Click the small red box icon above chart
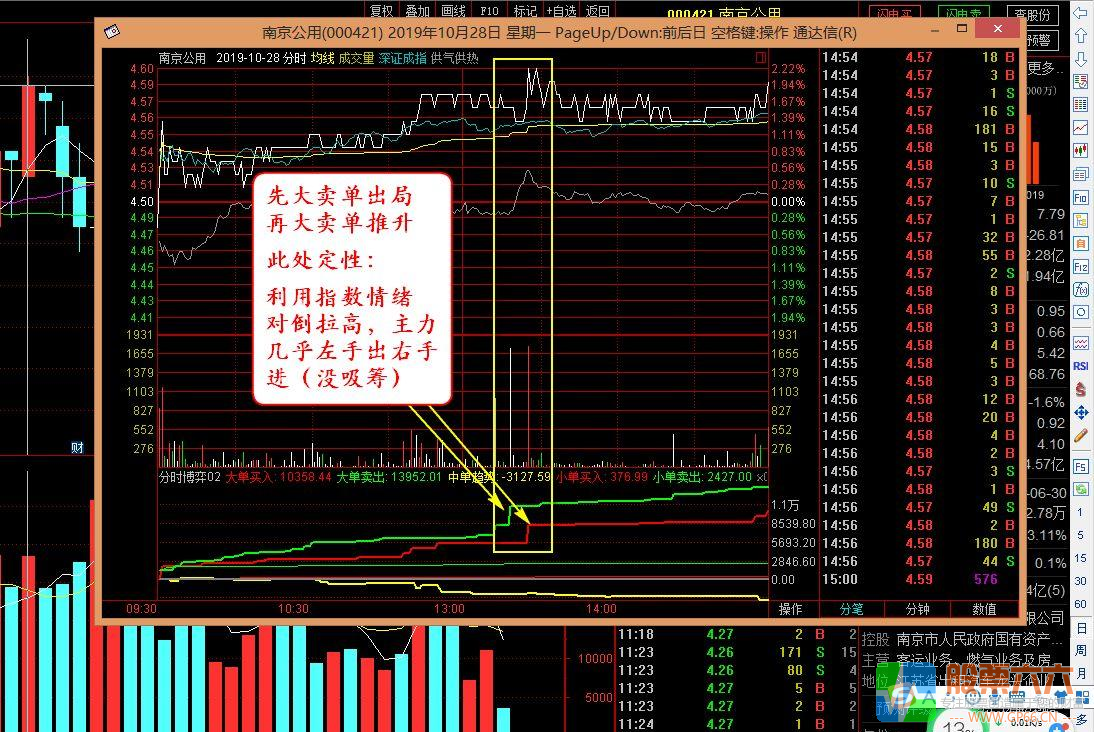The image size is (1094, 732). point(761,58)
